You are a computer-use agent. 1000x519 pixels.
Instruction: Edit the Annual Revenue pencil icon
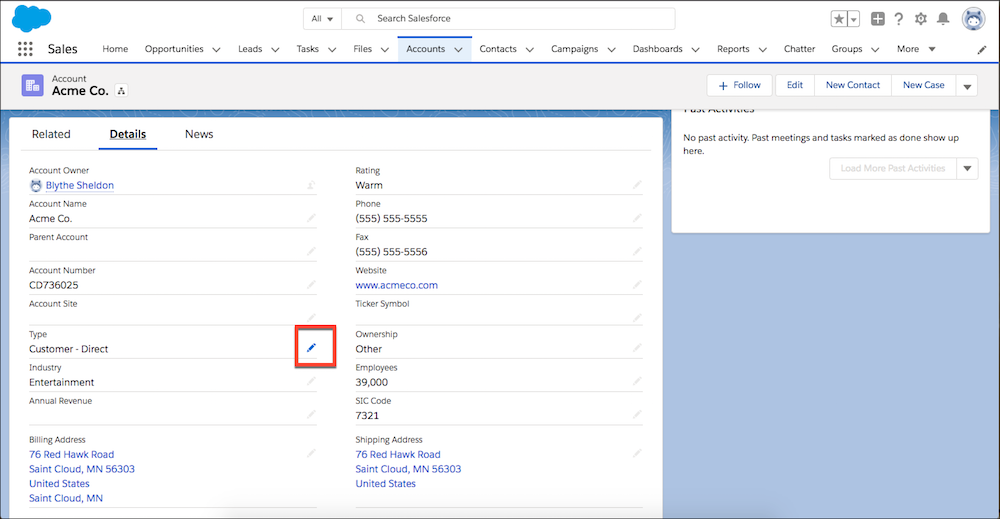[x=311, y=414]
